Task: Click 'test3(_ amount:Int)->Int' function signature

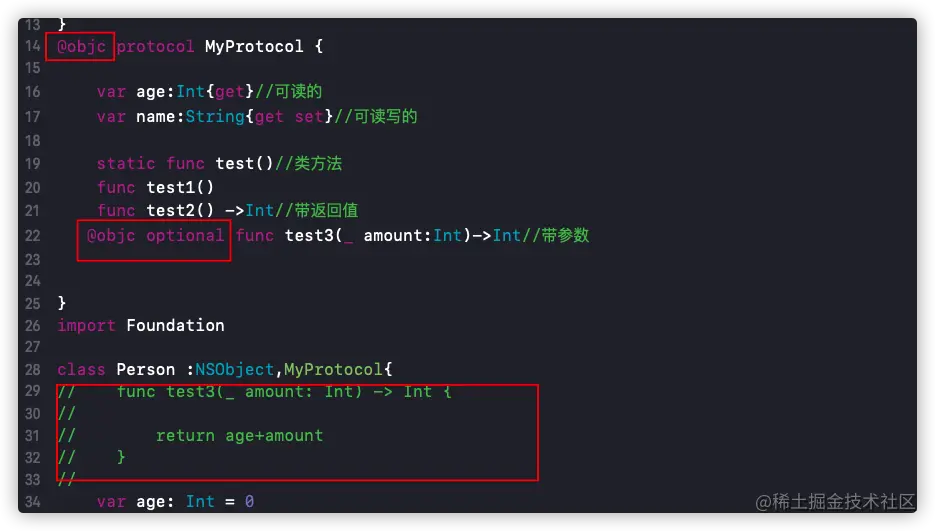Action: coord(403,236)
